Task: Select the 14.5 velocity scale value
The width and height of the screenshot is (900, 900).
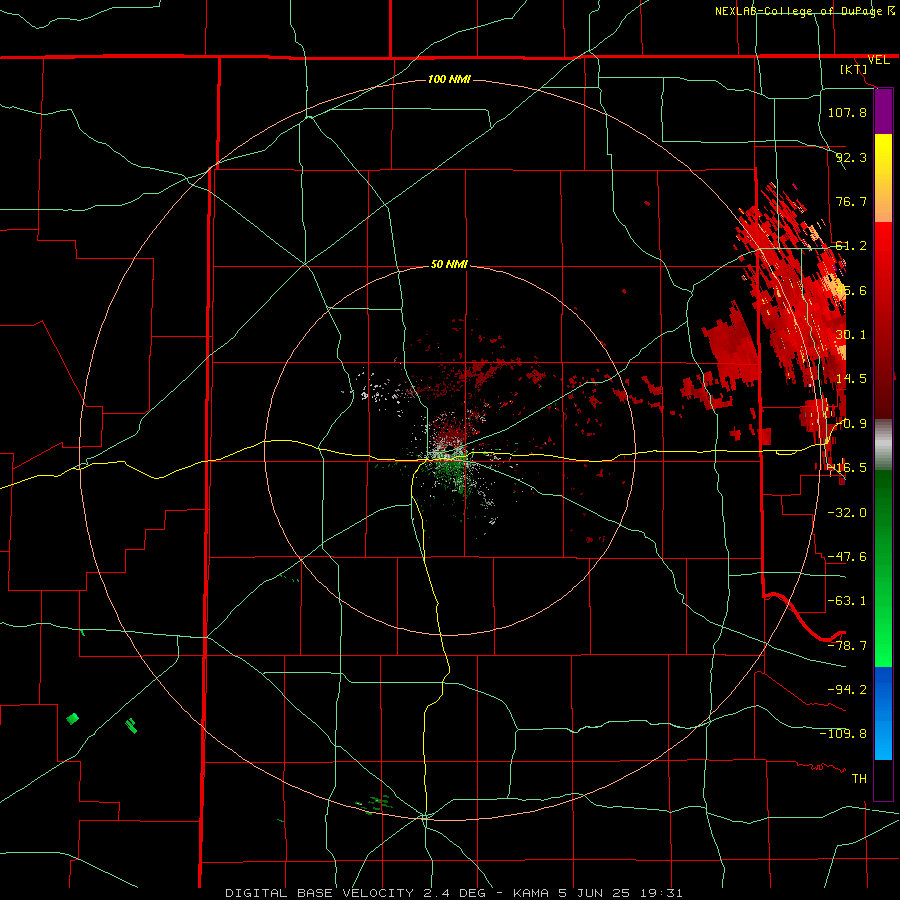Action: 851,378
